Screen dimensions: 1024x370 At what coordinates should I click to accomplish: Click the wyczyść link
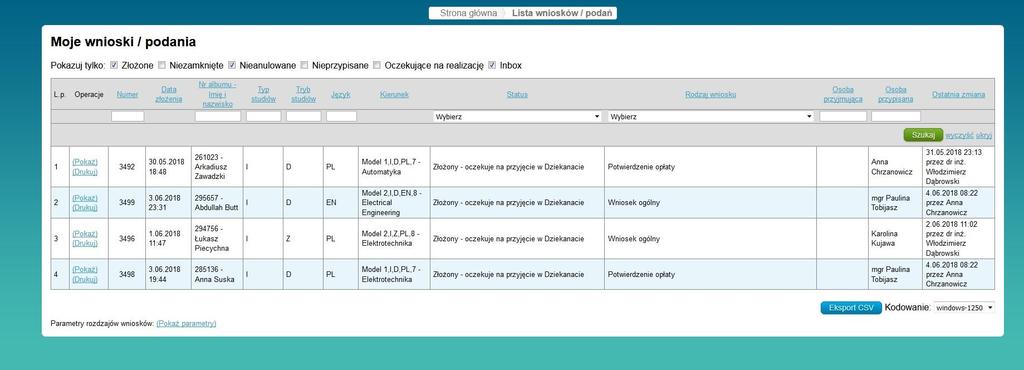[959, 135]
